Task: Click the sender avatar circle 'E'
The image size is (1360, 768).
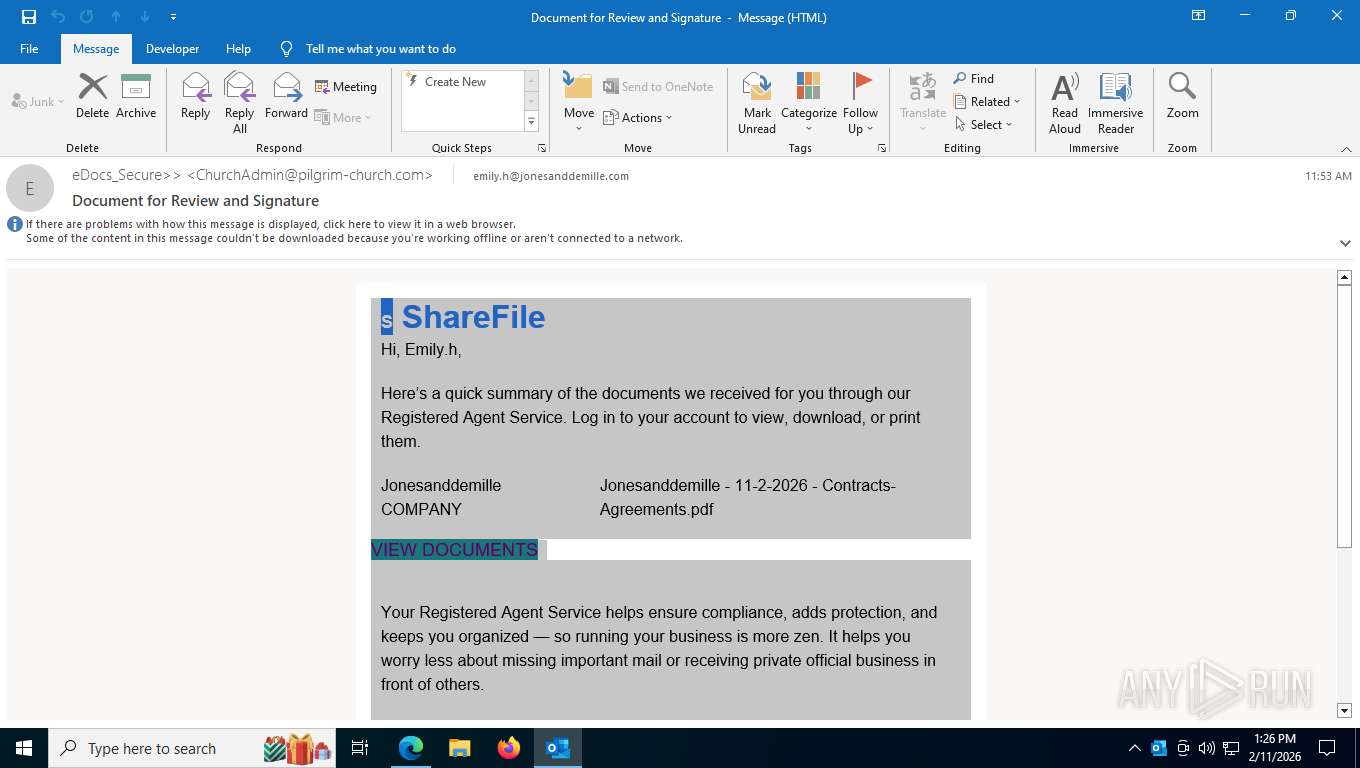Action: 30,188
